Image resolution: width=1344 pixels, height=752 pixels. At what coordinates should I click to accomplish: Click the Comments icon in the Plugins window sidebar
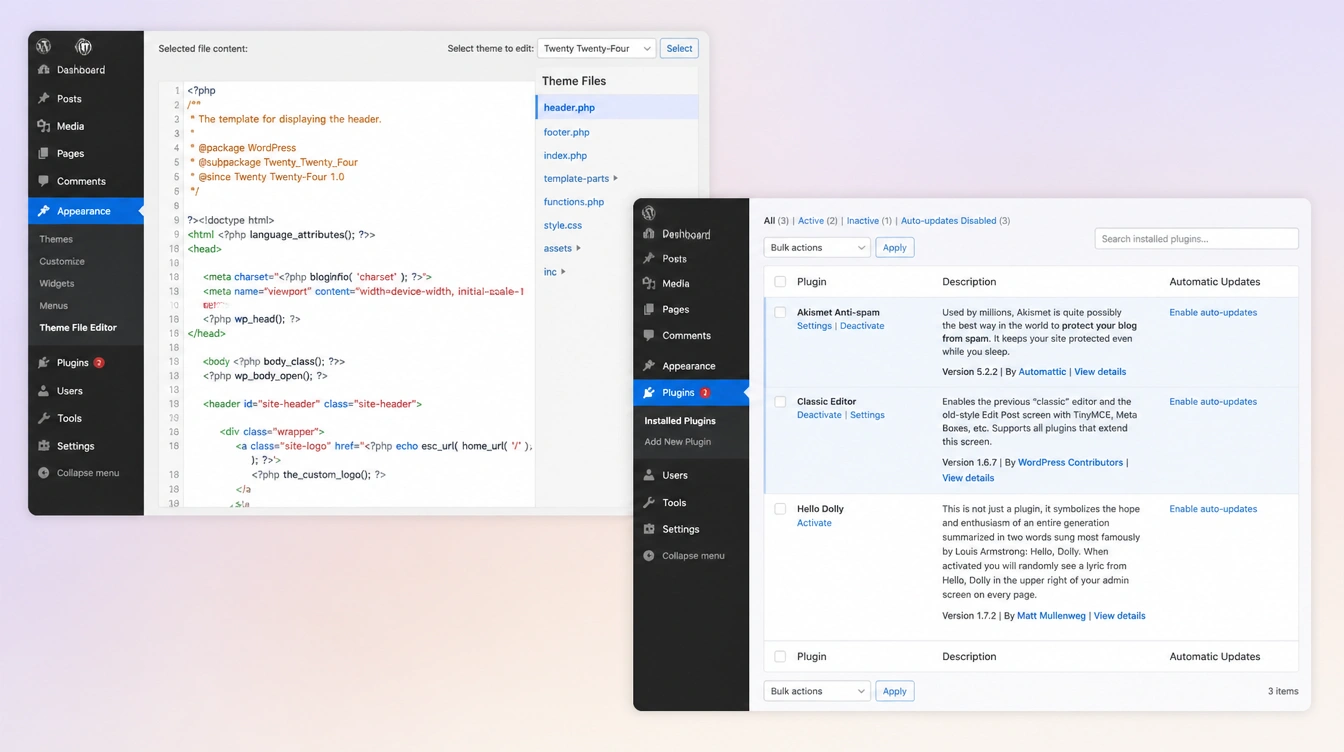coord(649,336)
